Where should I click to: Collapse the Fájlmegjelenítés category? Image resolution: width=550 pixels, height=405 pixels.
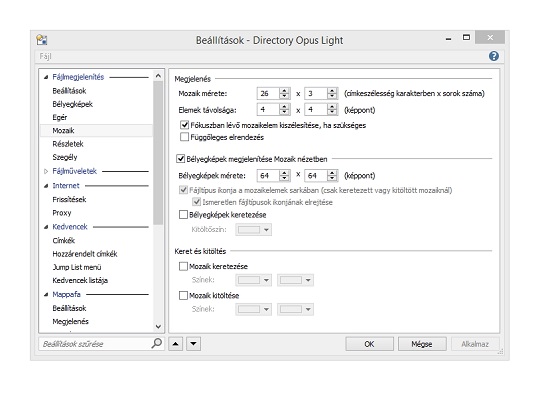46,77
